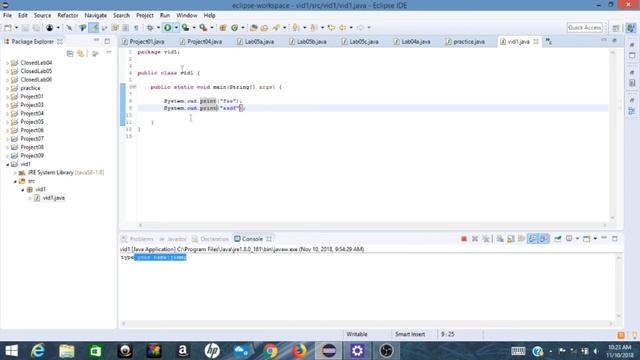Click the Clear Console icon

pyautogui.click(x=500, y=239)
